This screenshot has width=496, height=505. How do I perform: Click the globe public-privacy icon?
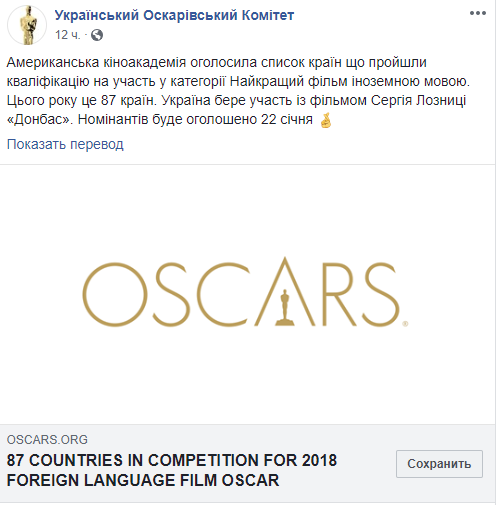pyautogui.click(x=97, y=35)
